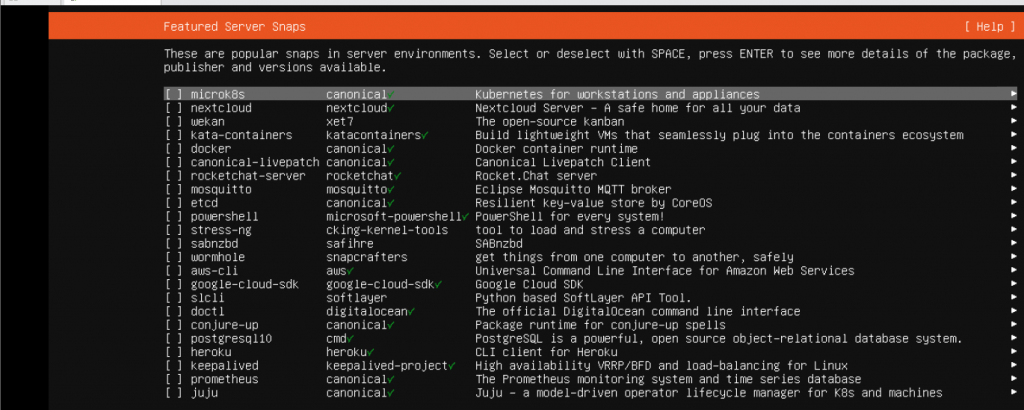Expand details arrow for mosquitto row
Screen dimensions: 1024x410
coord(1014,189)
